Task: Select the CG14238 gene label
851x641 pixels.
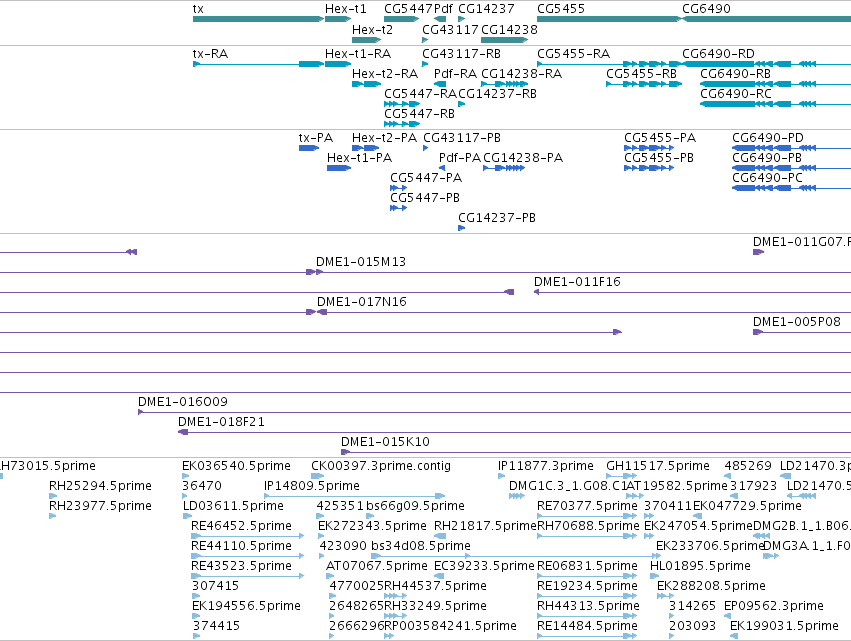Action: 509,29
